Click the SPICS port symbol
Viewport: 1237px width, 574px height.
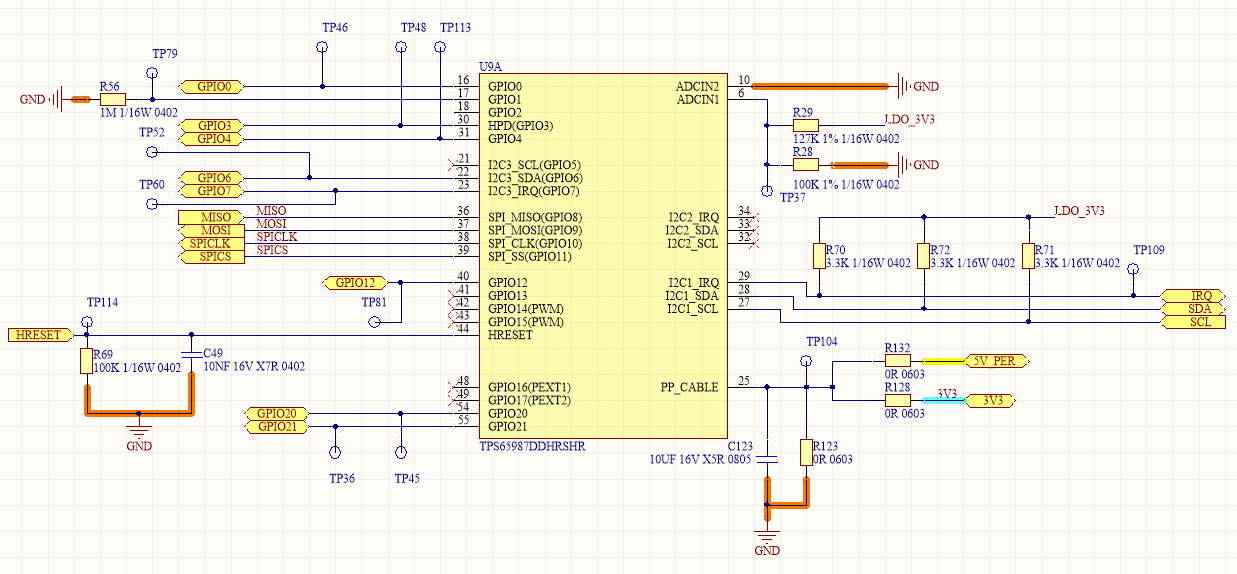click(212, 257)
